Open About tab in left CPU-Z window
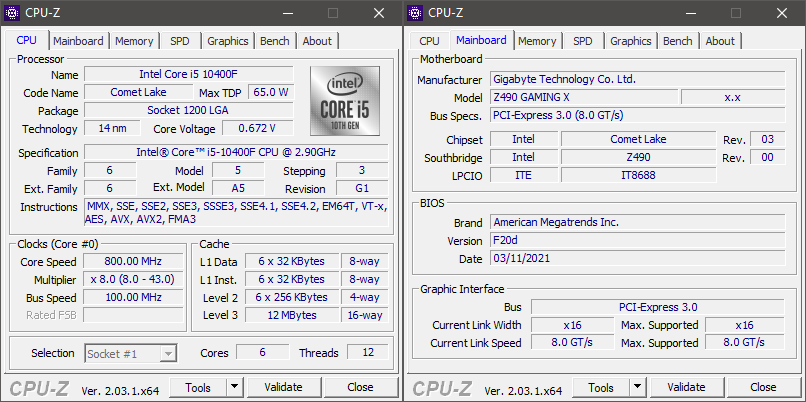Viewport: 806px width, 402px height. tap(317, 41)
